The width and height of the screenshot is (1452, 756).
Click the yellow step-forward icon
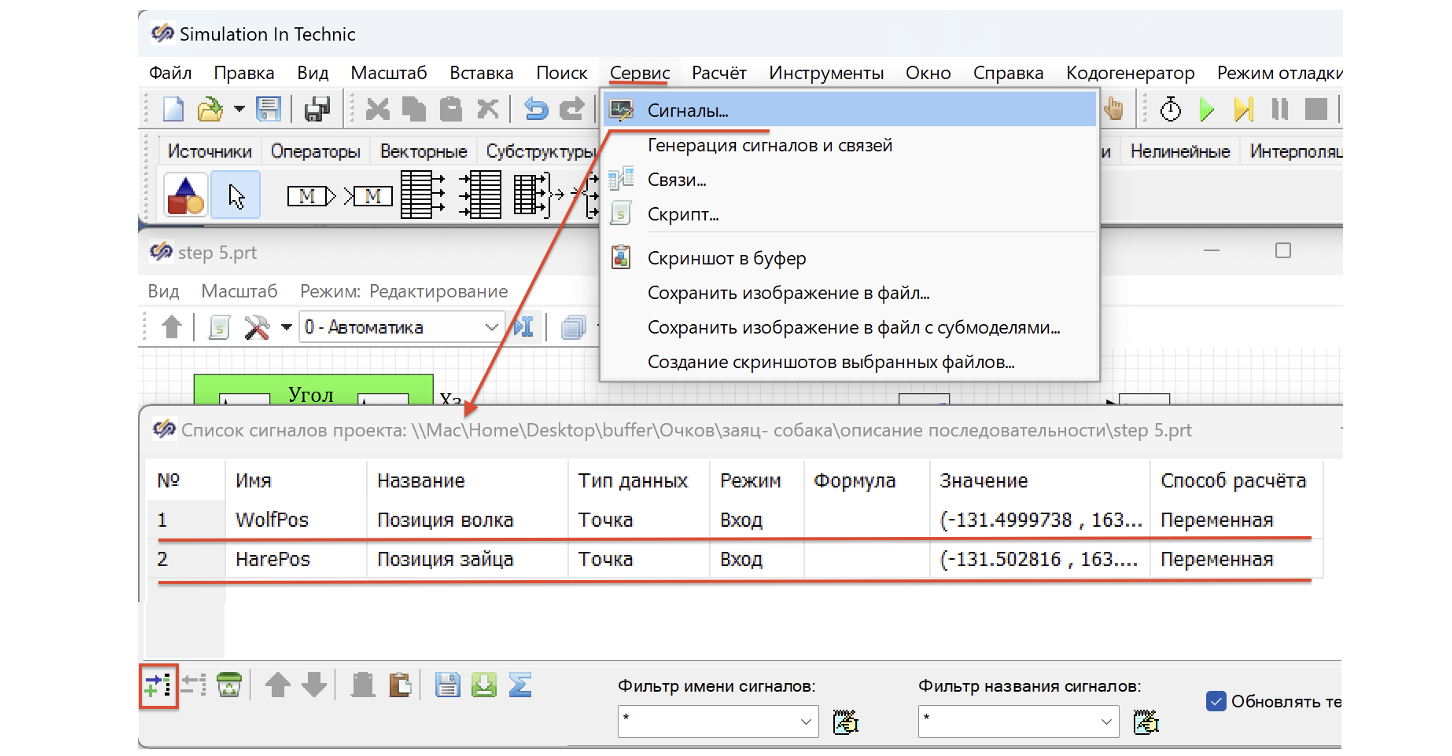pos(1243,109)
